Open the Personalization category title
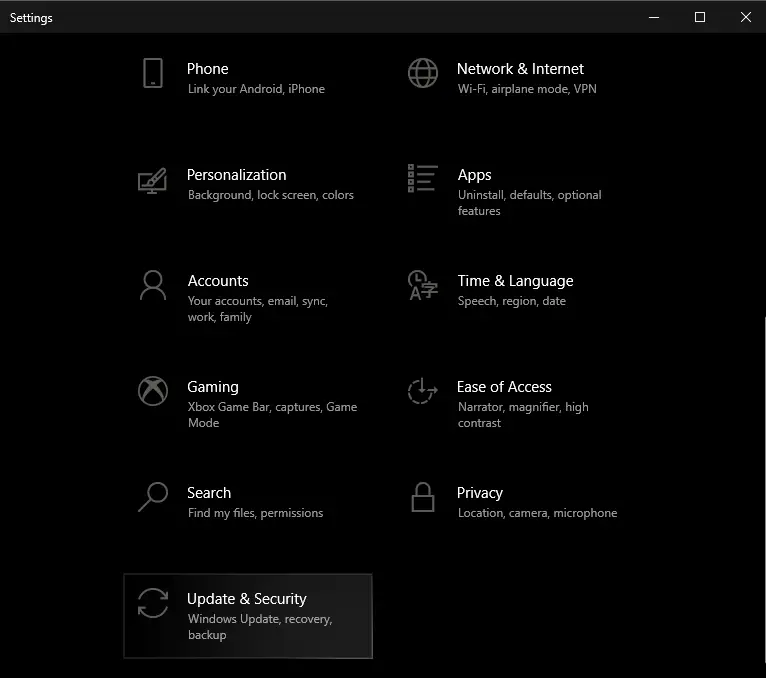766x678 pixels. click(x=236, y=175)
